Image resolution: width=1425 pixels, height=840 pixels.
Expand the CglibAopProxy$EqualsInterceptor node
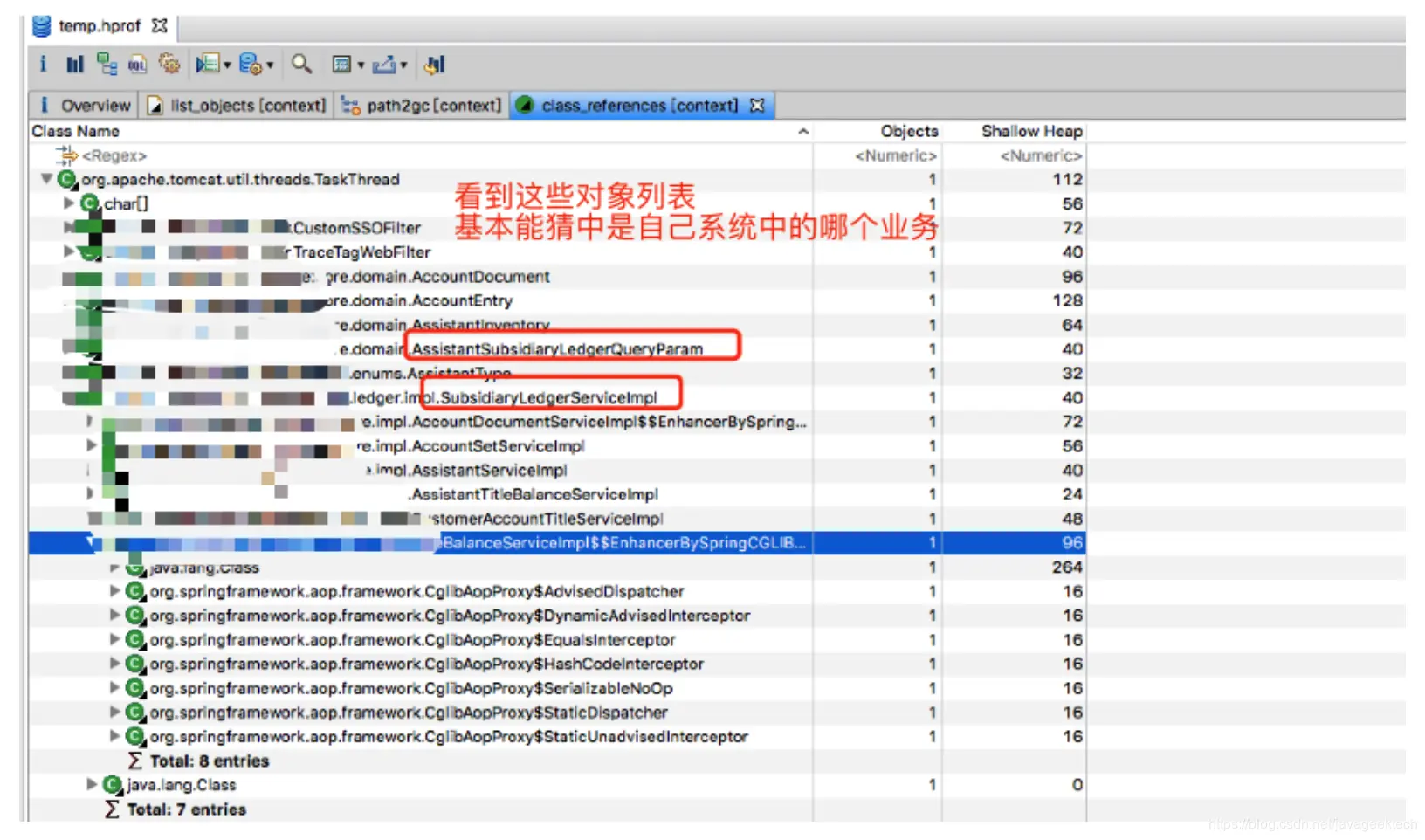tap(114, 639)
